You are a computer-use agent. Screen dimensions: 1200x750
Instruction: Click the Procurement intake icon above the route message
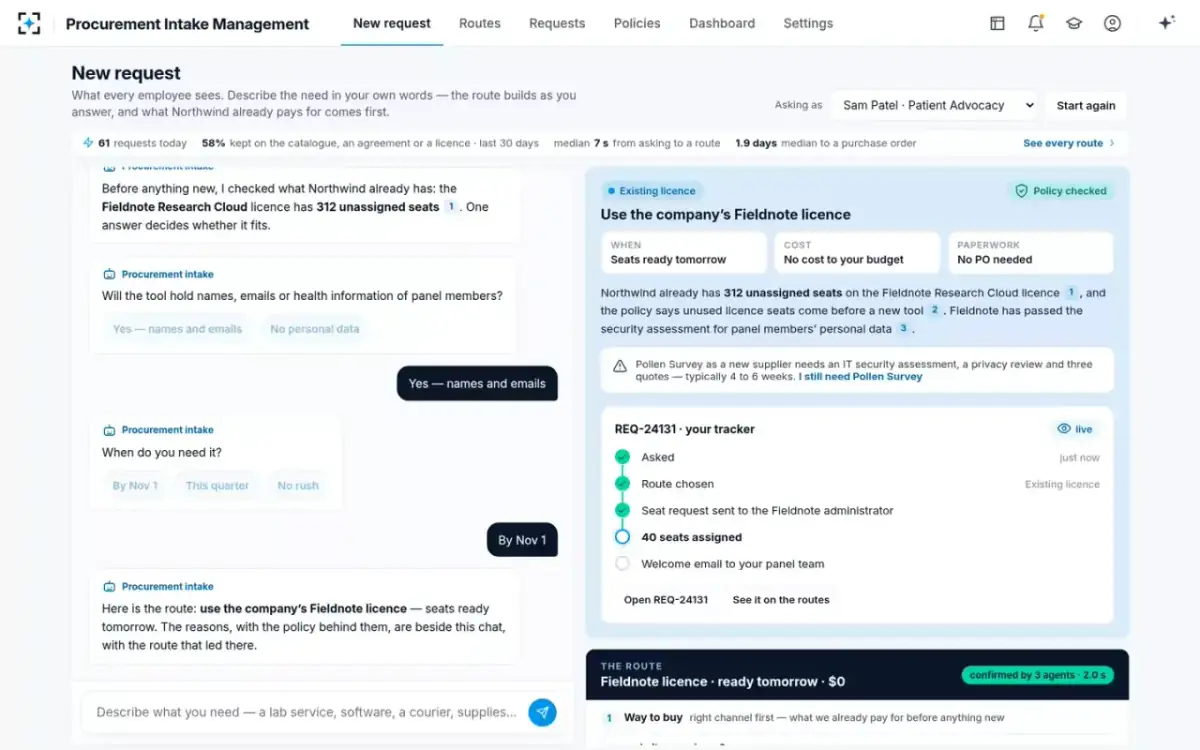pyautogui.click(x=109, y=587)
